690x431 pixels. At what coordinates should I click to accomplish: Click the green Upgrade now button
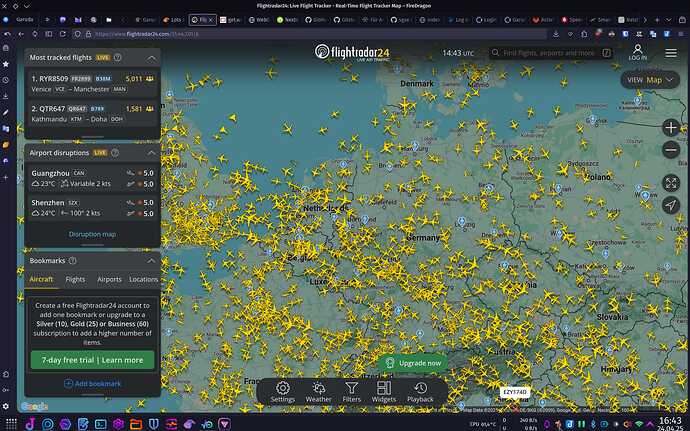[413, 363]
